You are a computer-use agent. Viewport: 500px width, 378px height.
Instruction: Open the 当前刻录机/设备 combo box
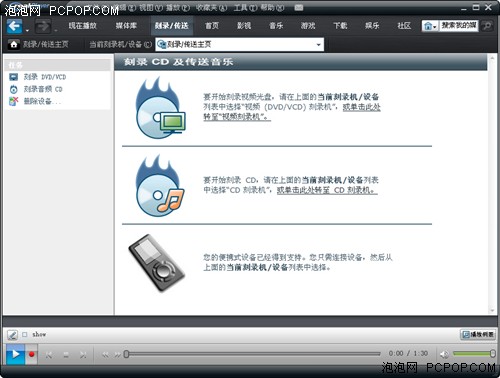(x=239, y=44)
